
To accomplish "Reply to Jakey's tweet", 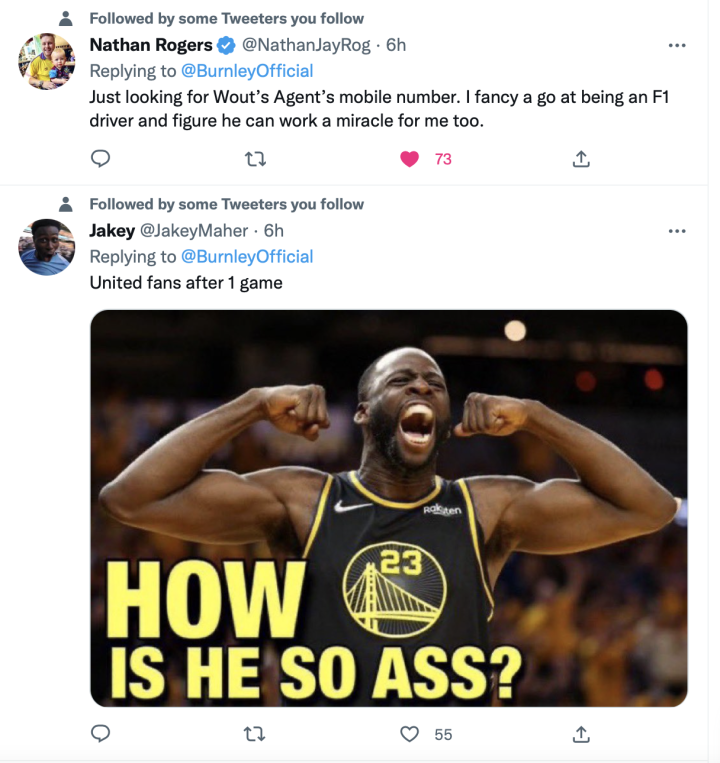I will (x=100, y=734).
